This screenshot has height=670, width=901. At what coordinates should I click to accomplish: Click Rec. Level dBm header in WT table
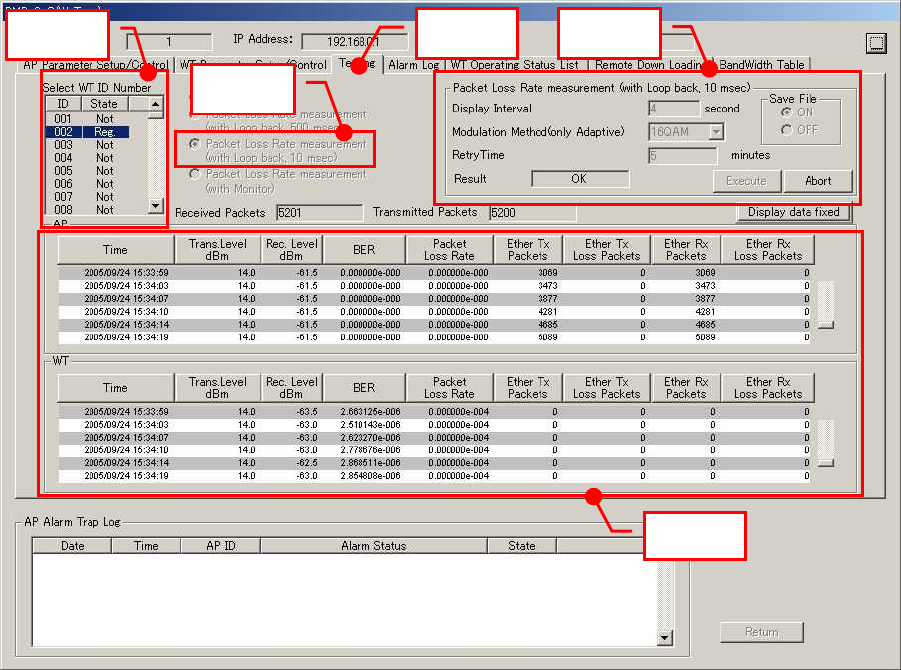[x=291, y=388]
